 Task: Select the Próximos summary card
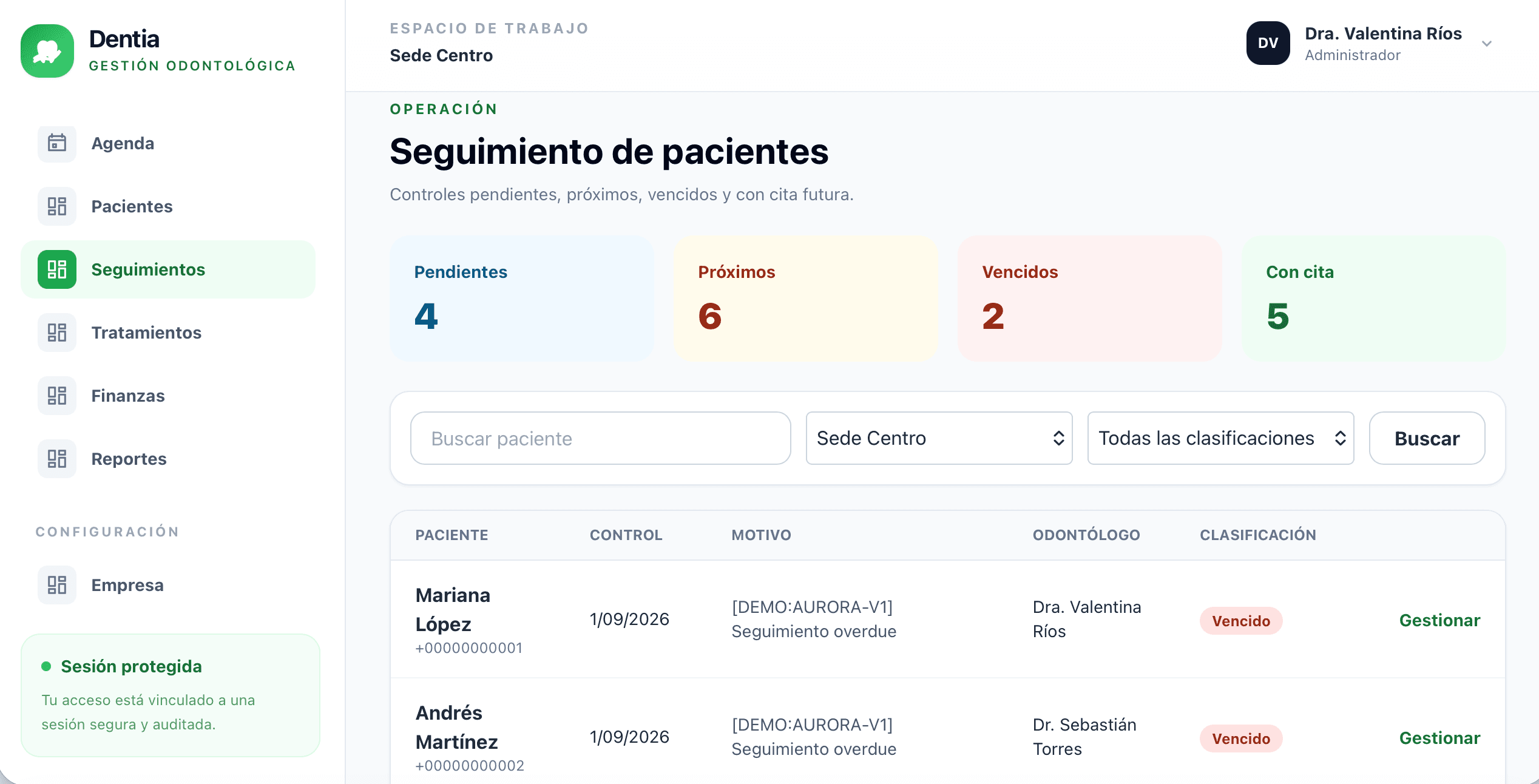[805, 299]
